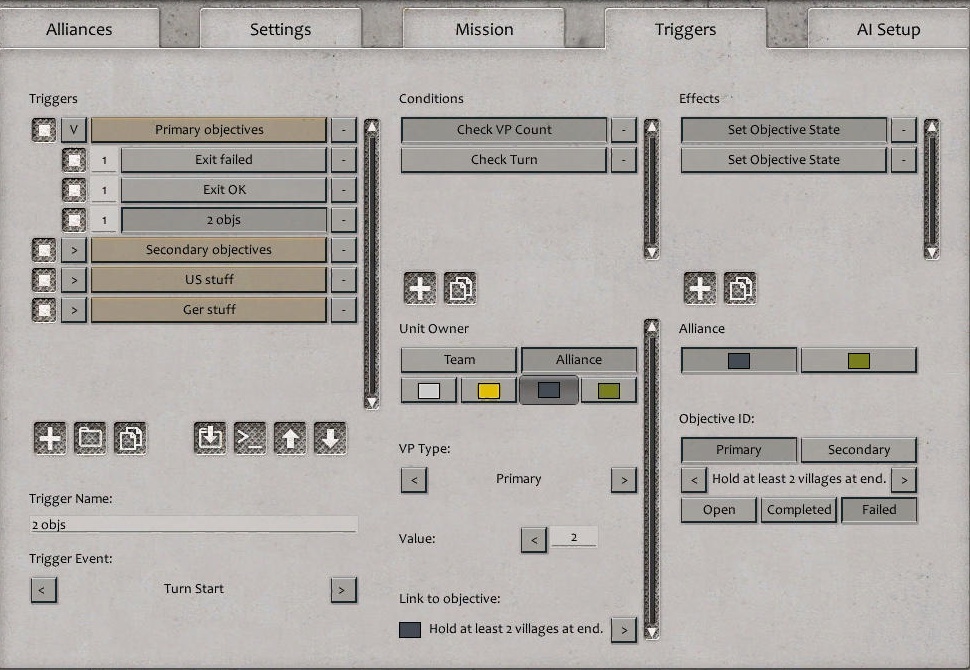Screen dimensions: 970x670
Task: Create a trigger folder using the folder icon
Action: tap(92, 437)
